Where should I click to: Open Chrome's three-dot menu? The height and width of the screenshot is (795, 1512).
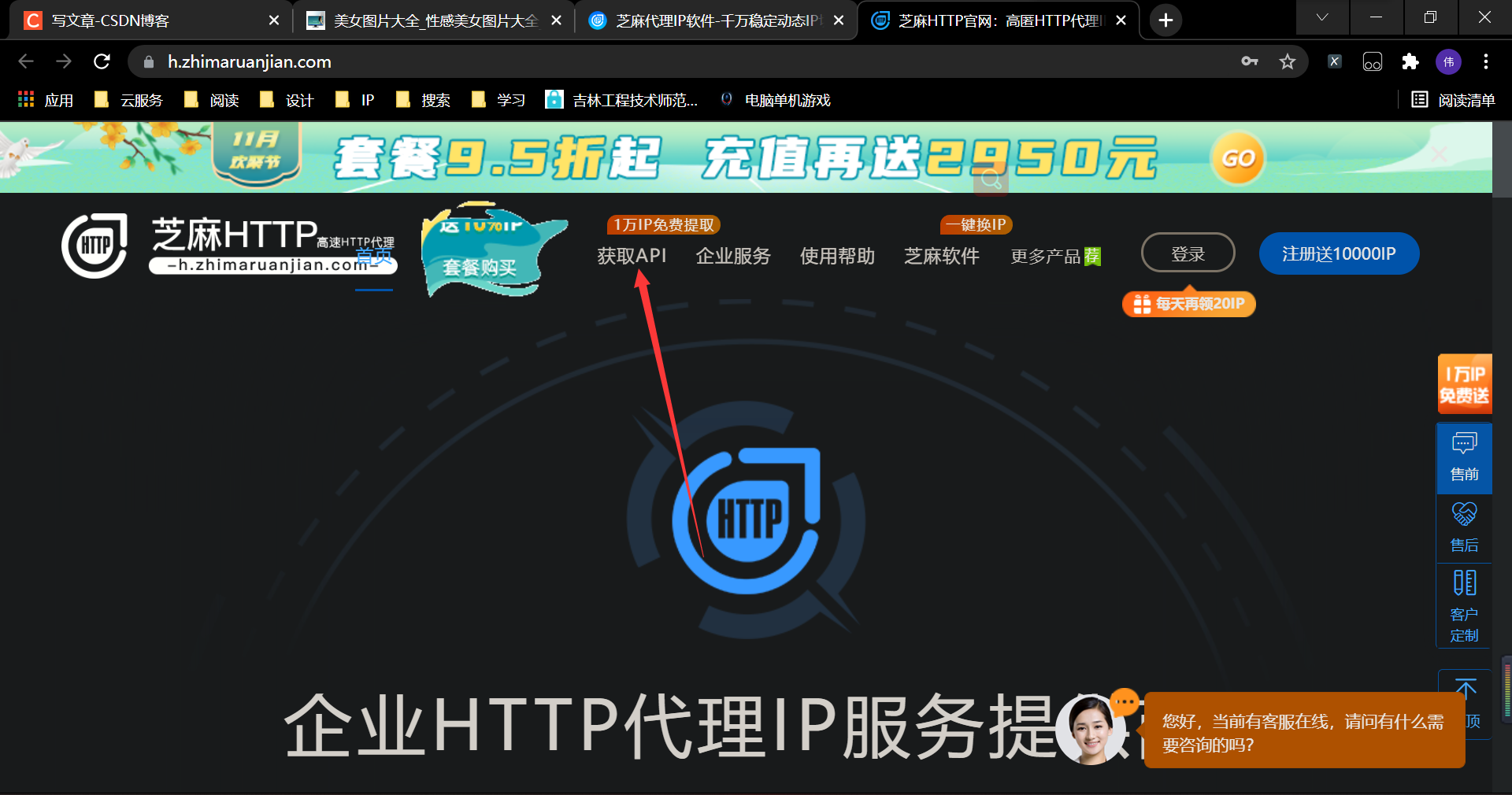tap(1486, 61)
